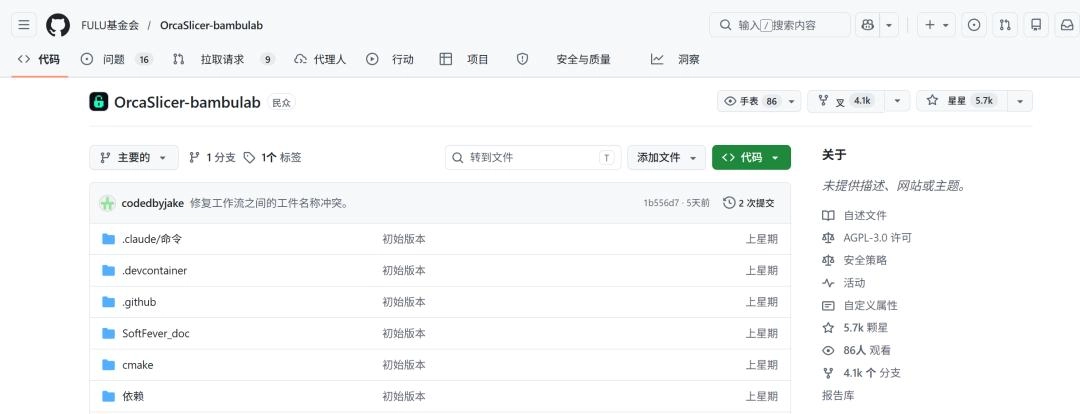View the 2 次提交 commit history

[749, 203]
